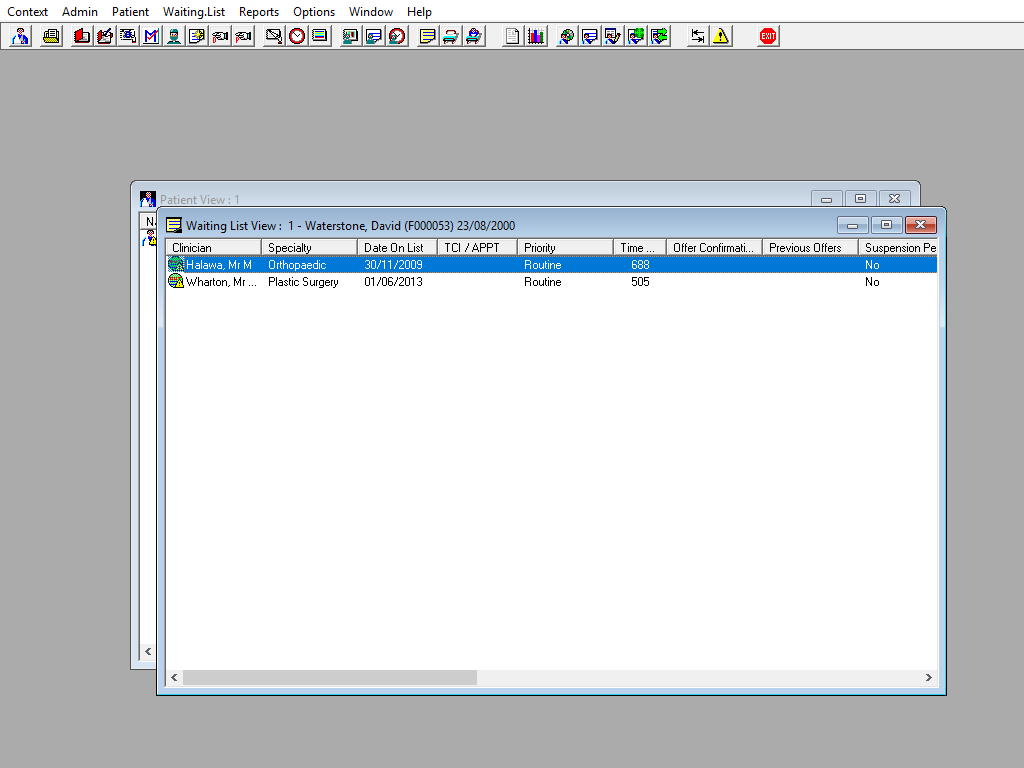Click the pointing hand D icon
The height and width of the screenshot is (768, 1024).
pyautogui.click(x=220, y=36)
